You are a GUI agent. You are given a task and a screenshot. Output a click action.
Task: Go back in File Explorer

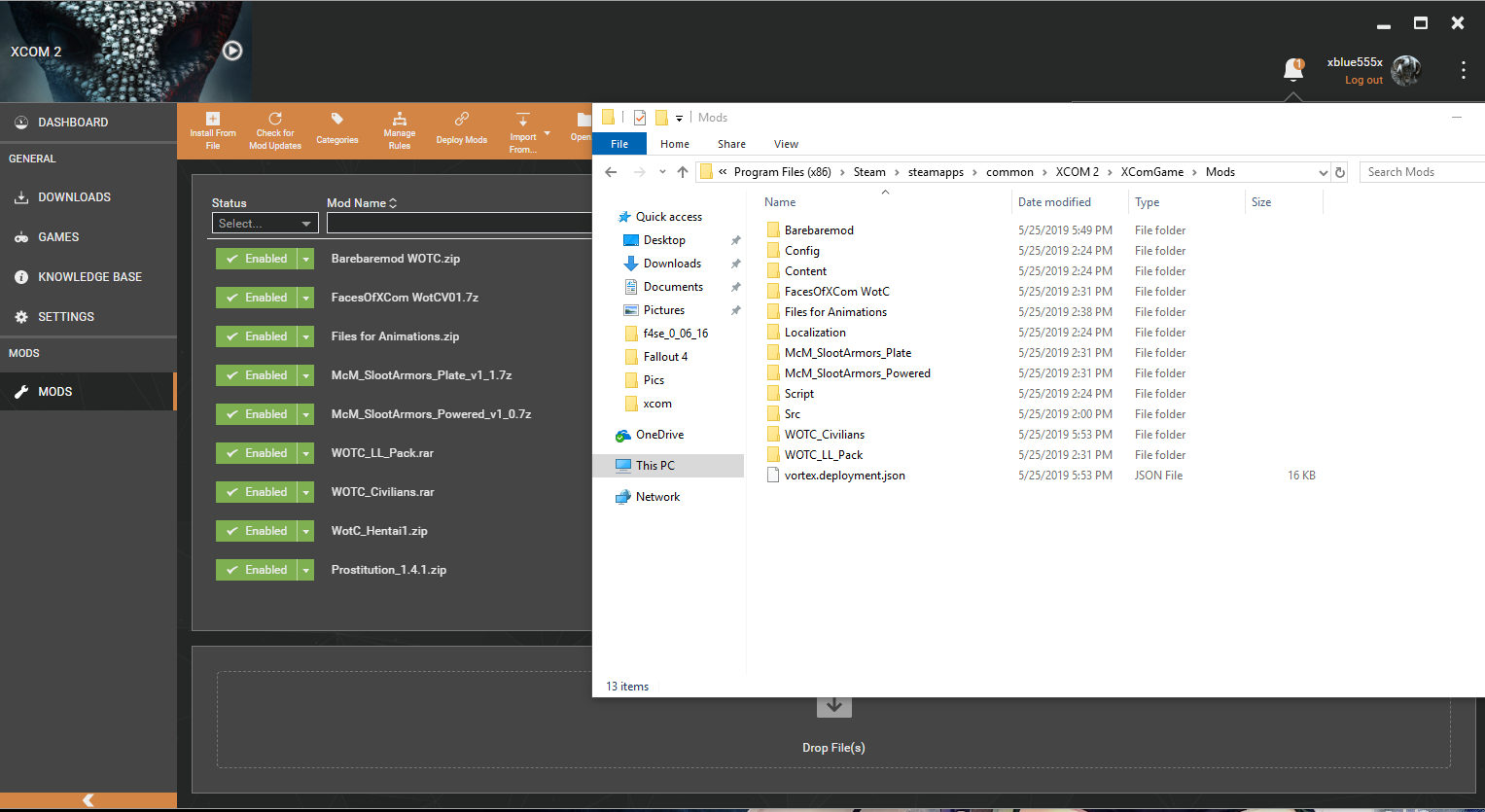coord(611,172)
